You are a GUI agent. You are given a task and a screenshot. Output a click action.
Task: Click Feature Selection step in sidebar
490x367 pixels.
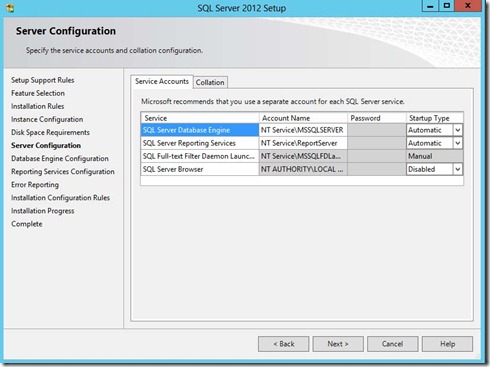[38, 93]
